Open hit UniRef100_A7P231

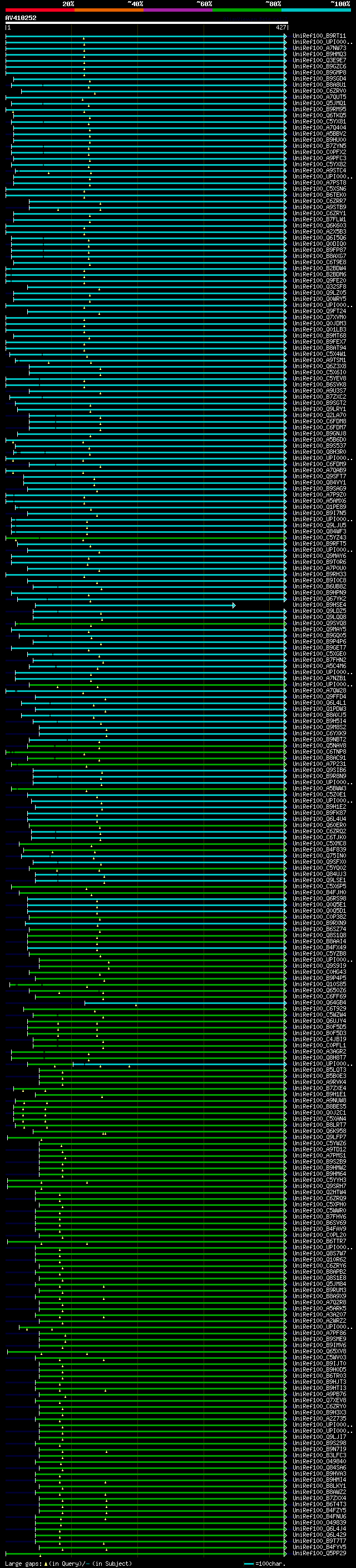[x=319, y=764]
